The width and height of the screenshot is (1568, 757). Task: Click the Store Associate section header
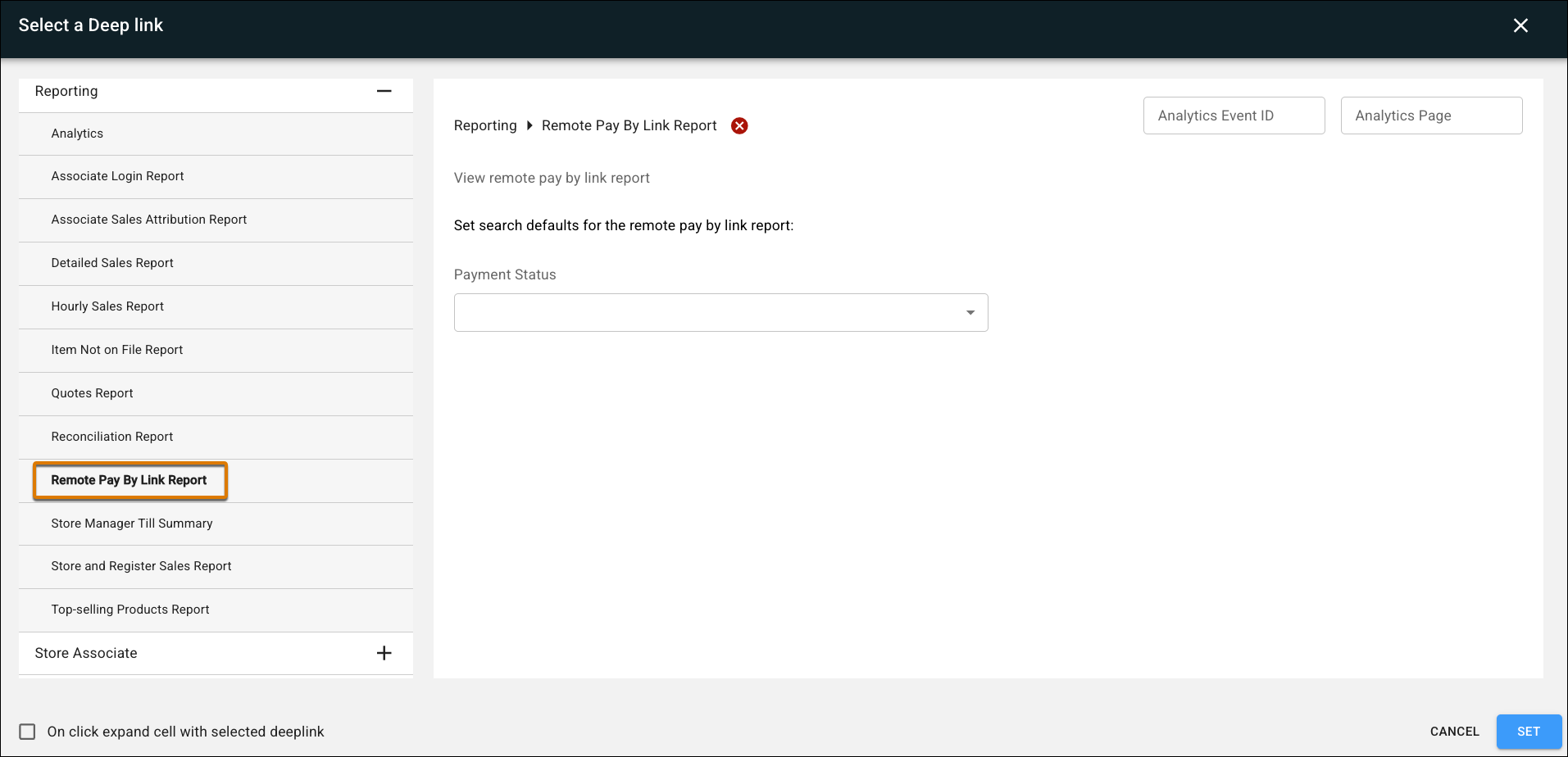tap(216, 653)
